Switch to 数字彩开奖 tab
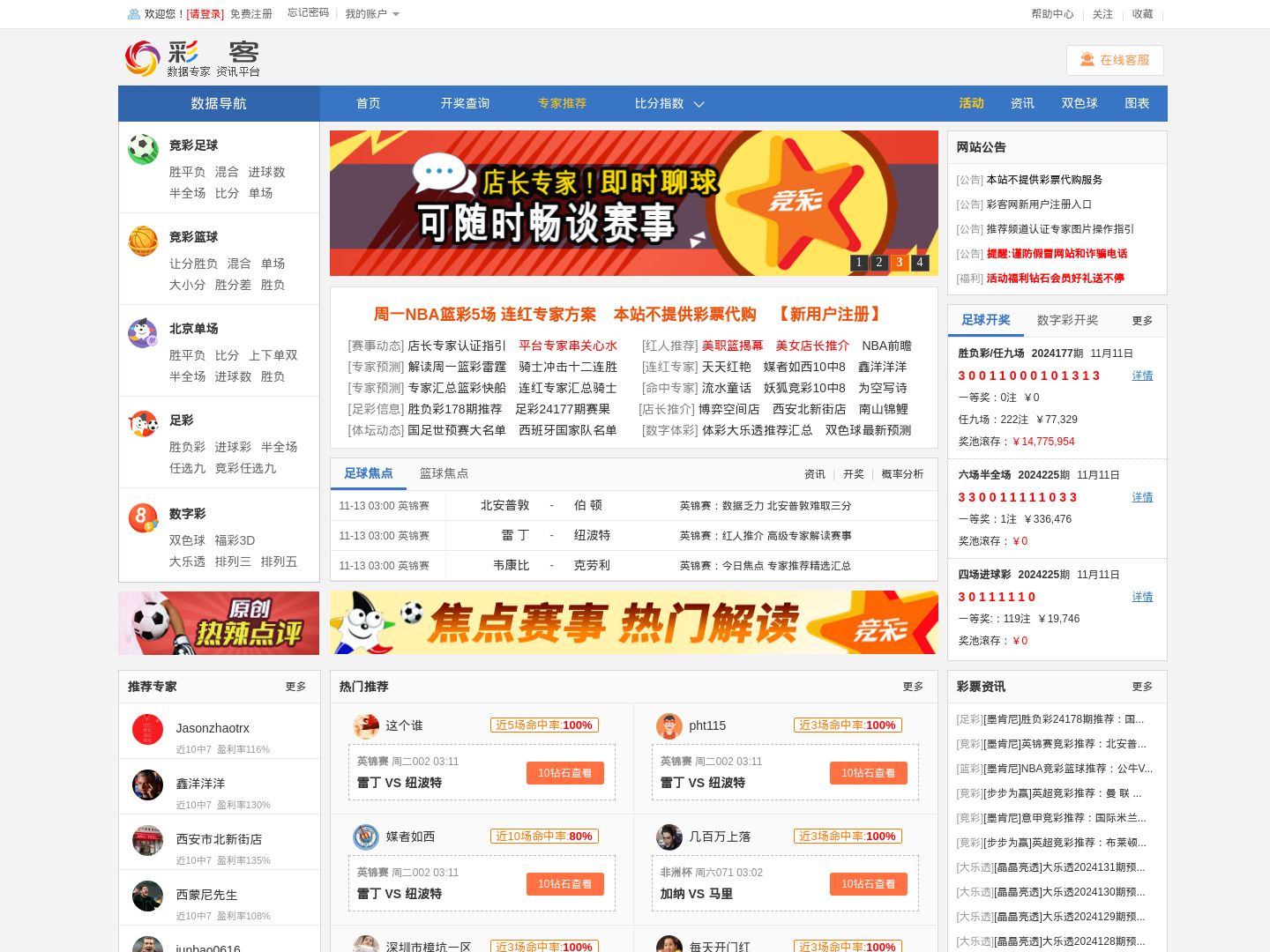The image size is (1270, 952). pyautogui.click(x=1067, y=320)
